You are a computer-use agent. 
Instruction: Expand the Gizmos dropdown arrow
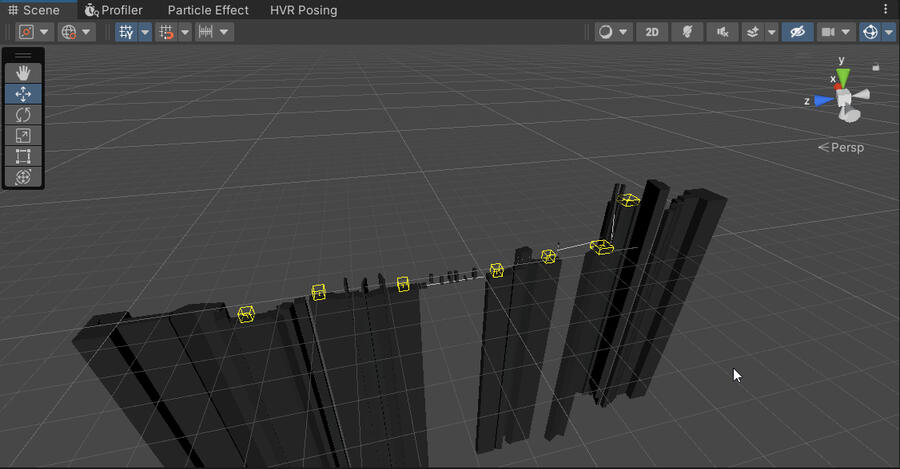tap(889, 32)
